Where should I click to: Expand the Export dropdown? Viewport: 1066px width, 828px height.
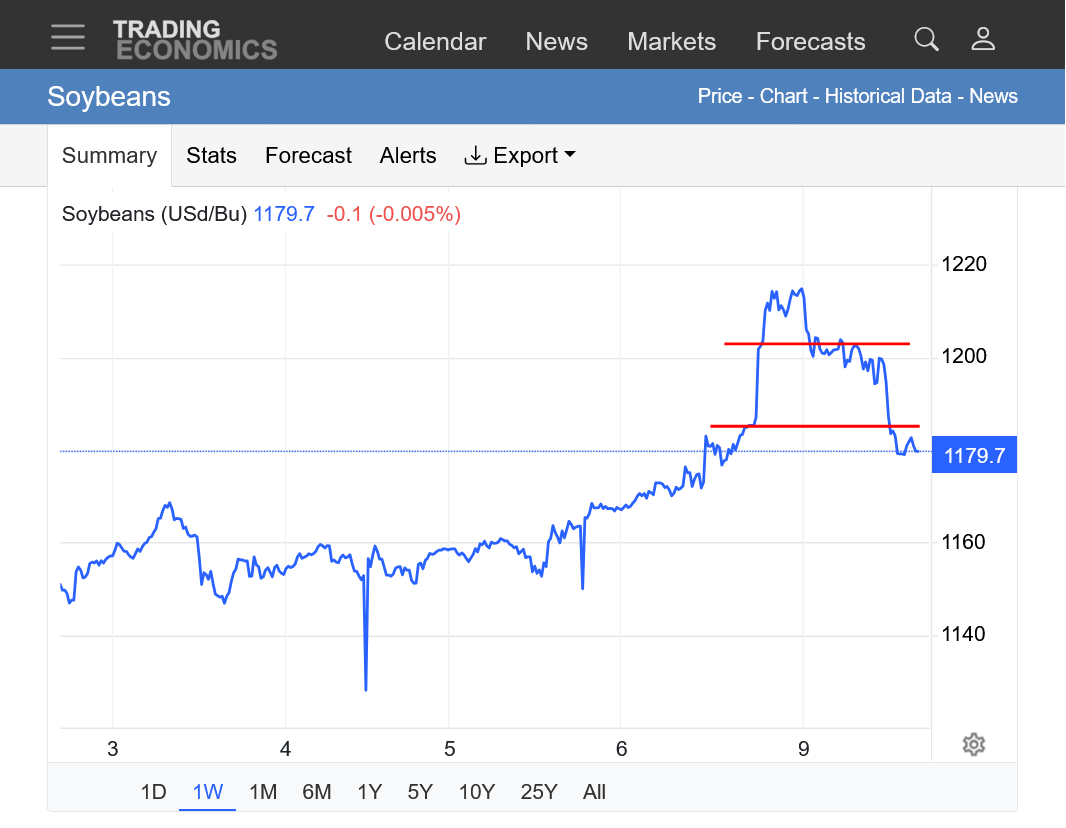520,156
